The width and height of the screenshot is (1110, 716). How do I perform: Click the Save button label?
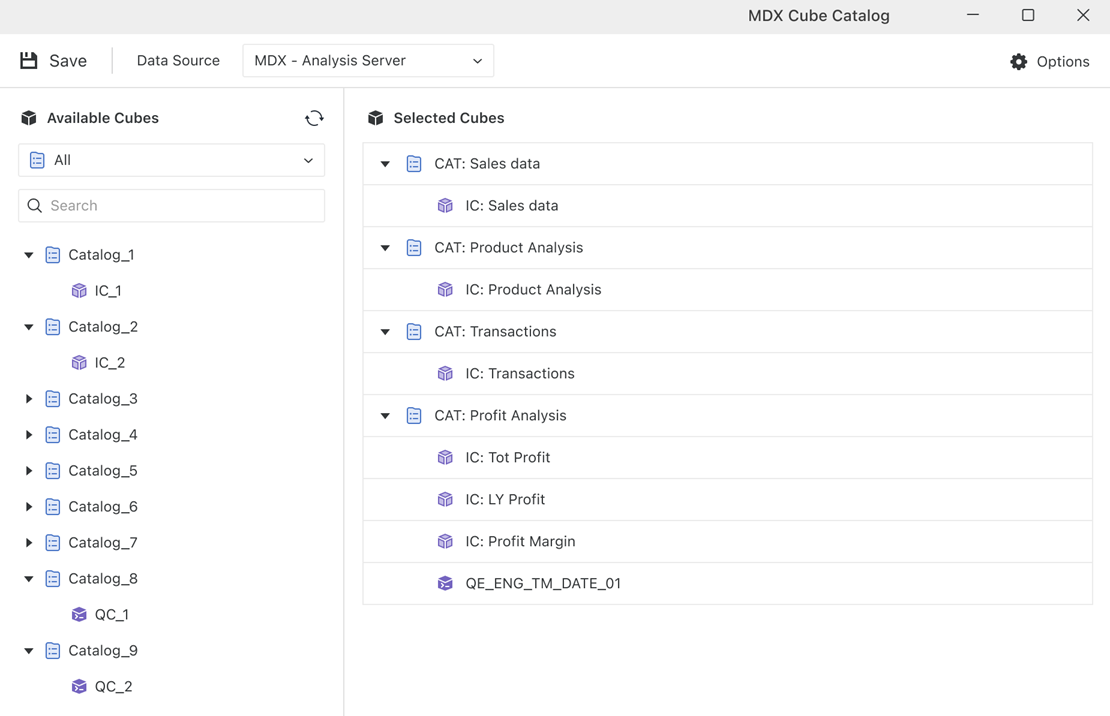tap(68, 61)
